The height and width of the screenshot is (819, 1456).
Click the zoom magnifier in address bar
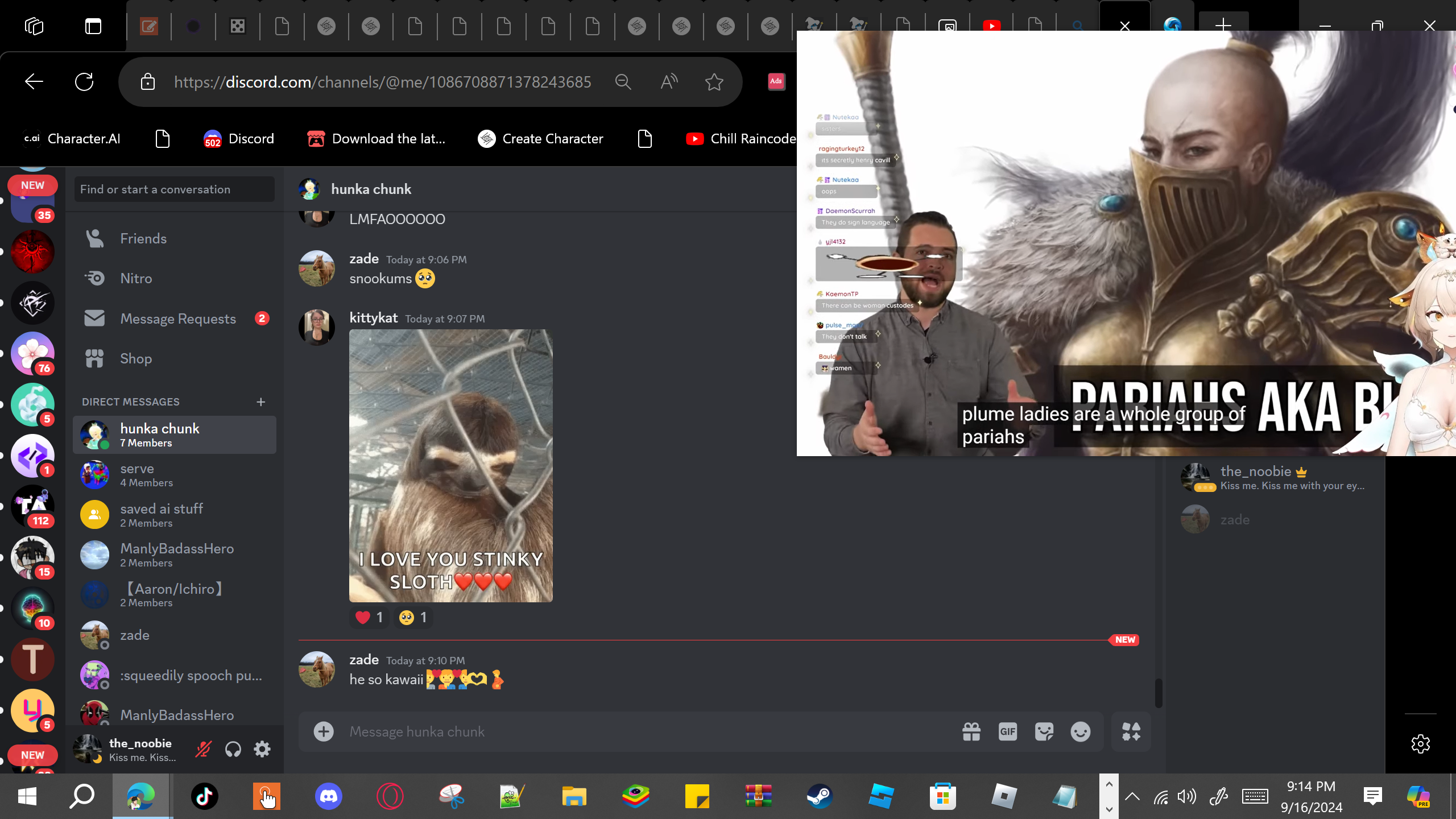click(x=623, y=82)
